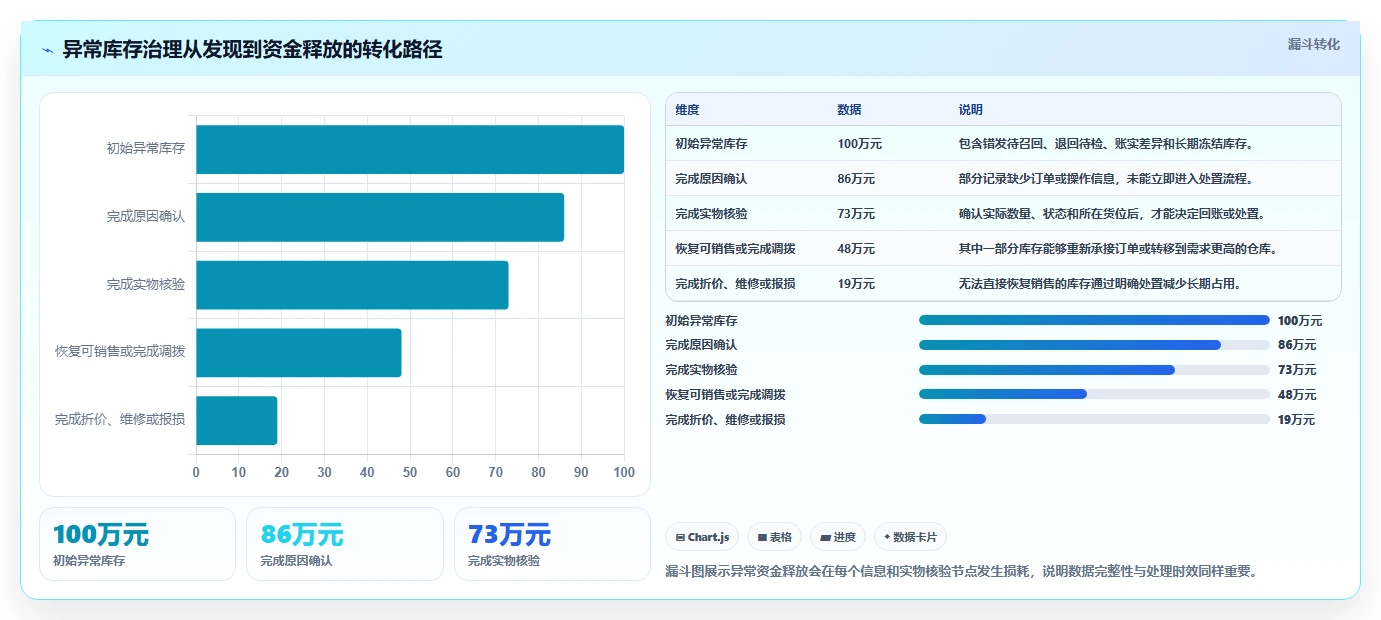Click the 完成原因确认 chart axis label

(x=146, y=217)
